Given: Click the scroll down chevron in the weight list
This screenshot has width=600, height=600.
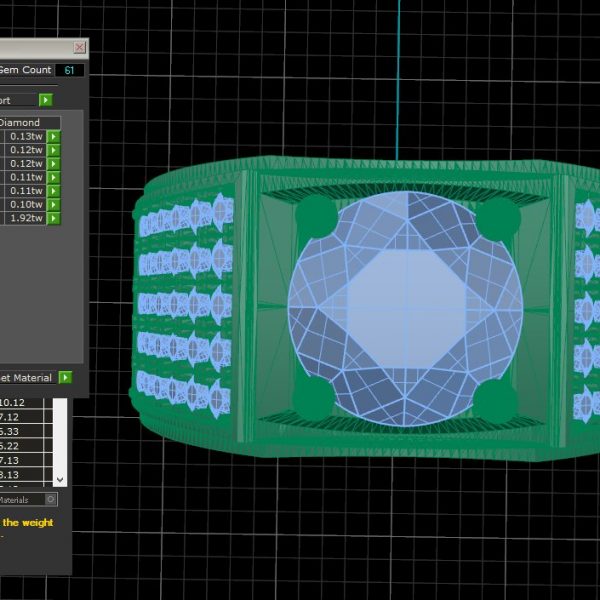Looking at the screenshot, I should [60, 479].
